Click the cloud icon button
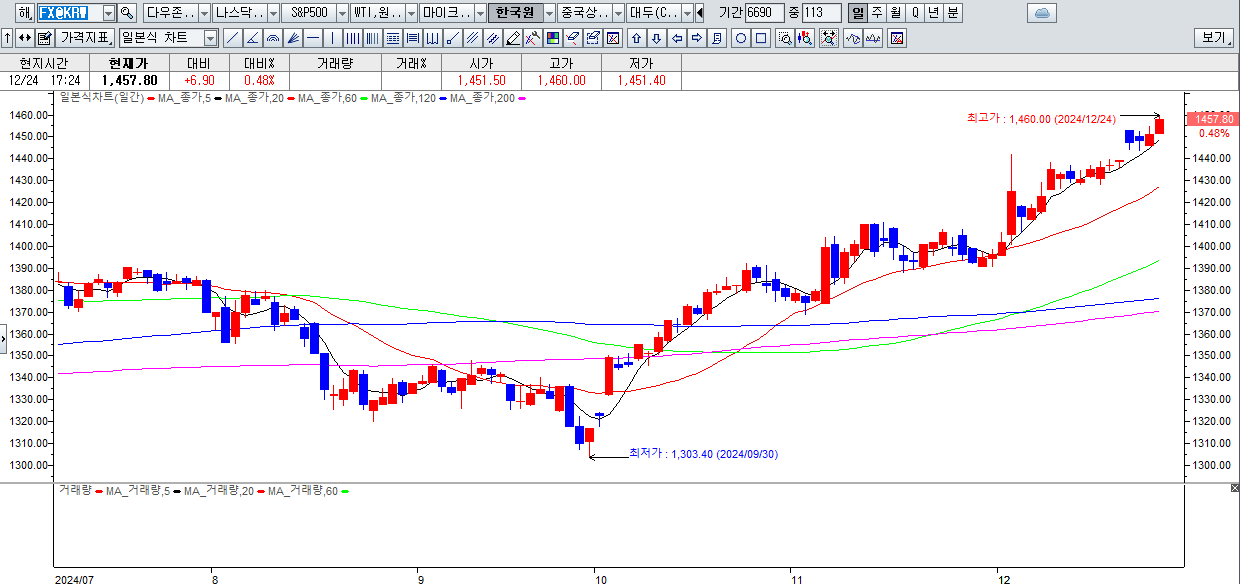 [1042, 13]
